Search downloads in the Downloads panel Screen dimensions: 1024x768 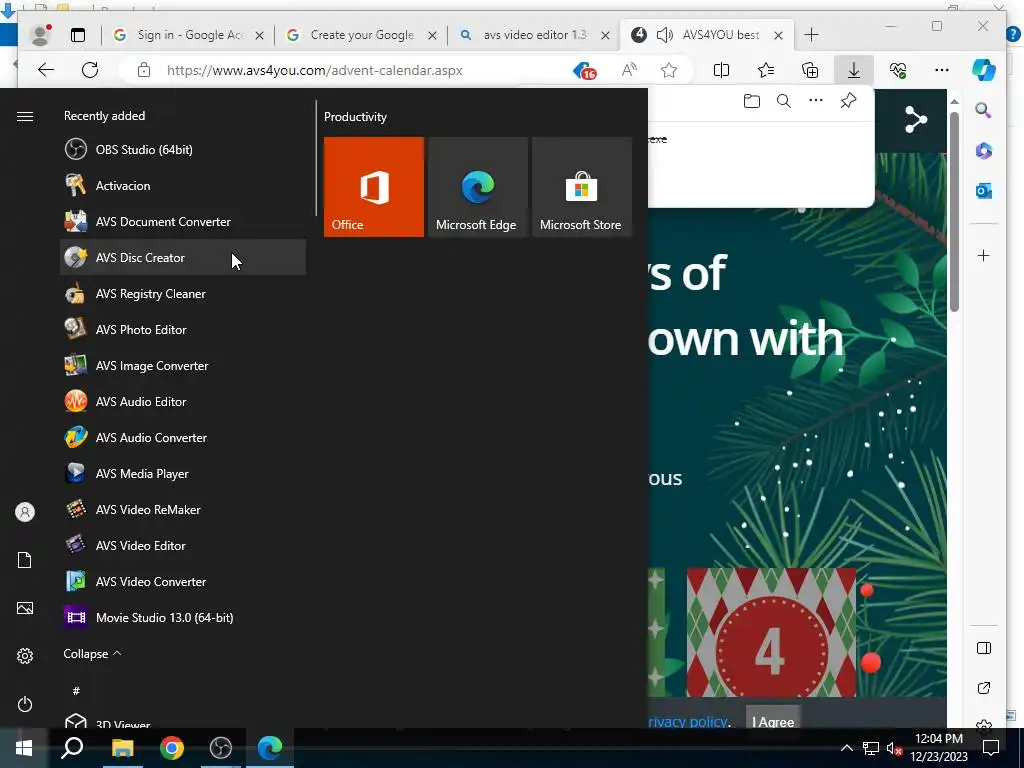point(784,101)
